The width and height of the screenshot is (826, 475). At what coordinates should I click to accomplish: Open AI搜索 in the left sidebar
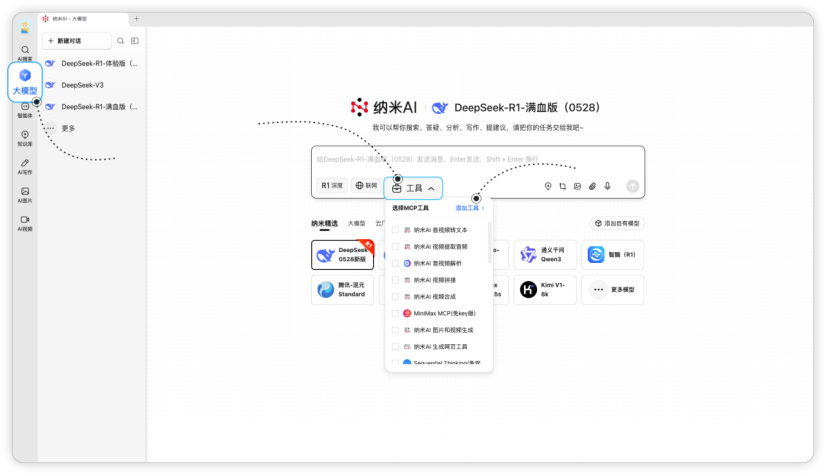coord(25,53)
